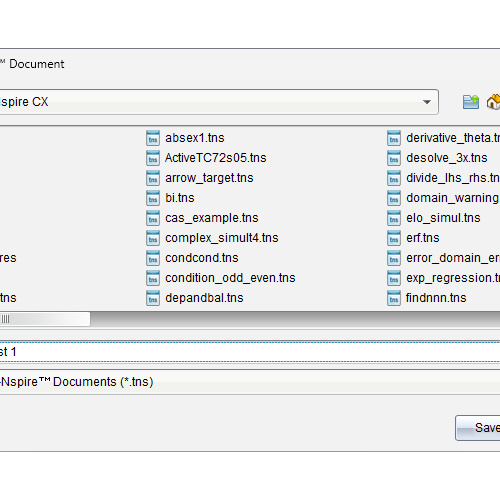Image resolution: width=500 pixels, height=500 pixels.
Task: Click the domain_warning file icon
Action: point(394,198)
